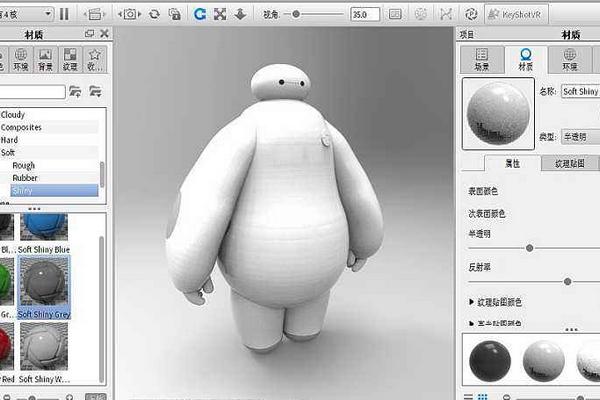Select Rough under Soft
Viewport: 600px width, 400px height.
click(x=23, y=165)
